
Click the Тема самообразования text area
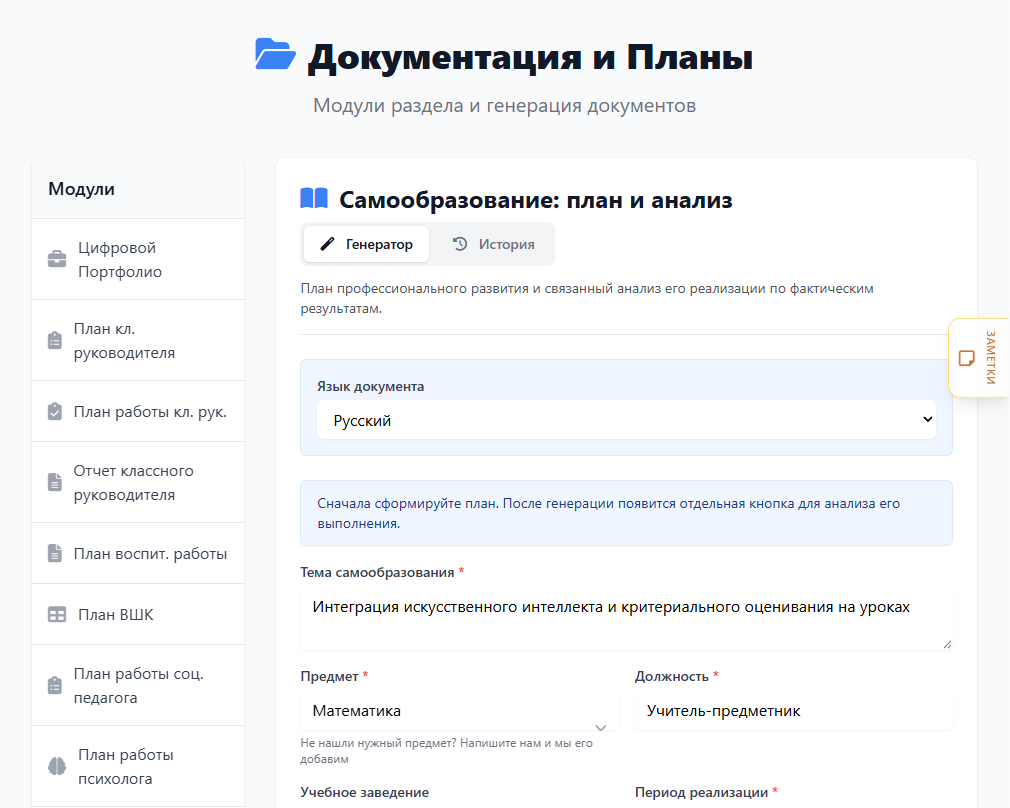[x=626, y=619]
